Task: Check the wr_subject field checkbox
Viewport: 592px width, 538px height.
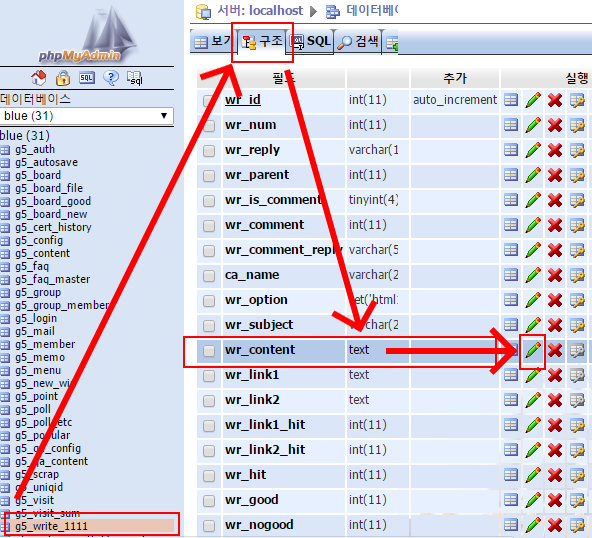Action: point(209,326)
